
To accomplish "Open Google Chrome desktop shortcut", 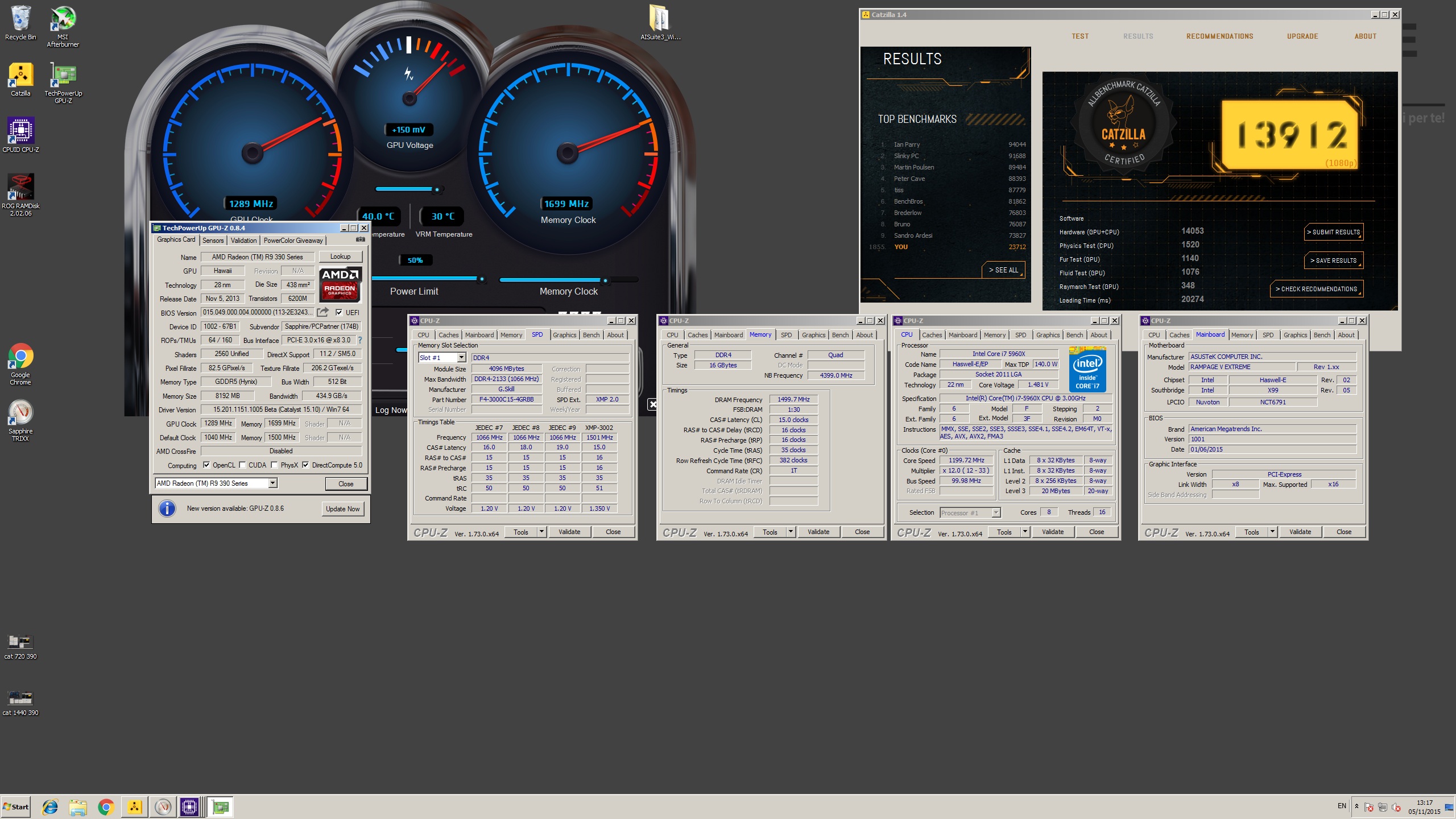I will pos(20,364).
